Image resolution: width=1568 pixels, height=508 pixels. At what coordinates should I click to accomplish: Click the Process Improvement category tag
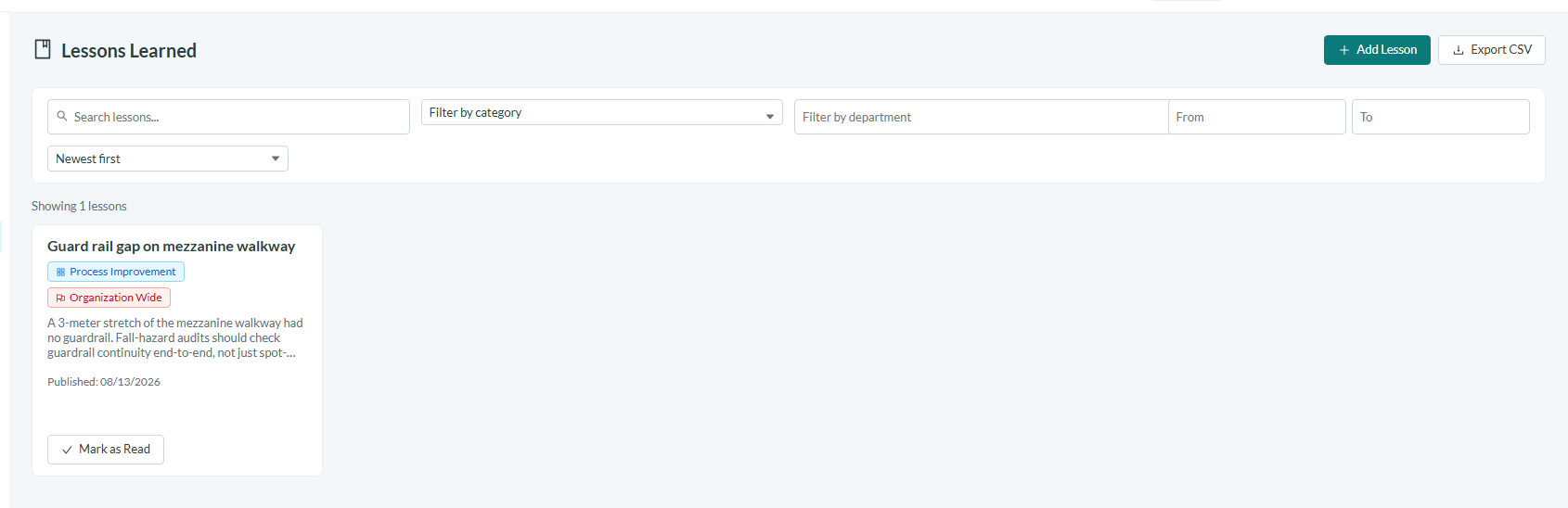[x=116, y=272]
